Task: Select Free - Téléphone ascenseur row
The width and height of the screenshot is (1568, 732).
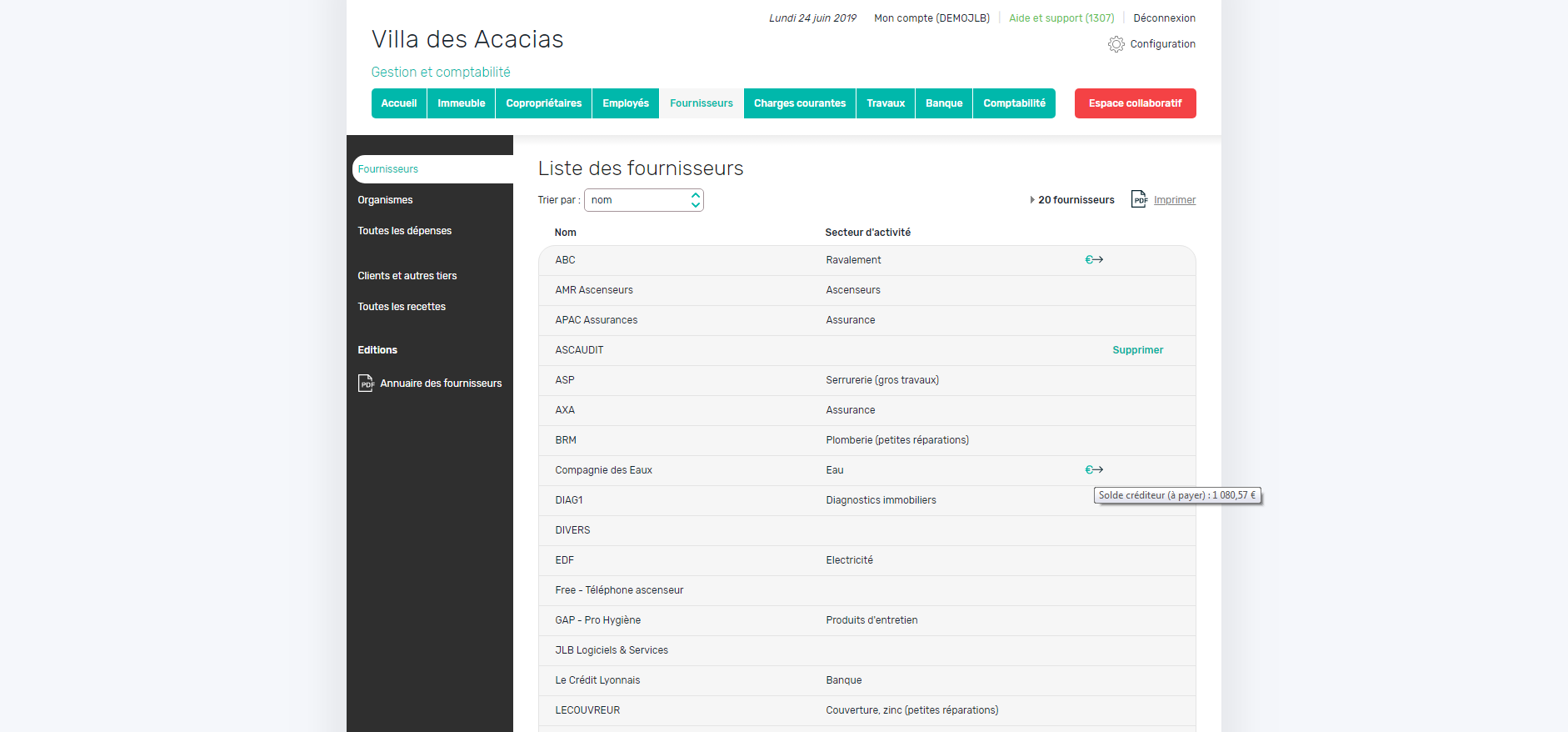Action: coord(867,590)
